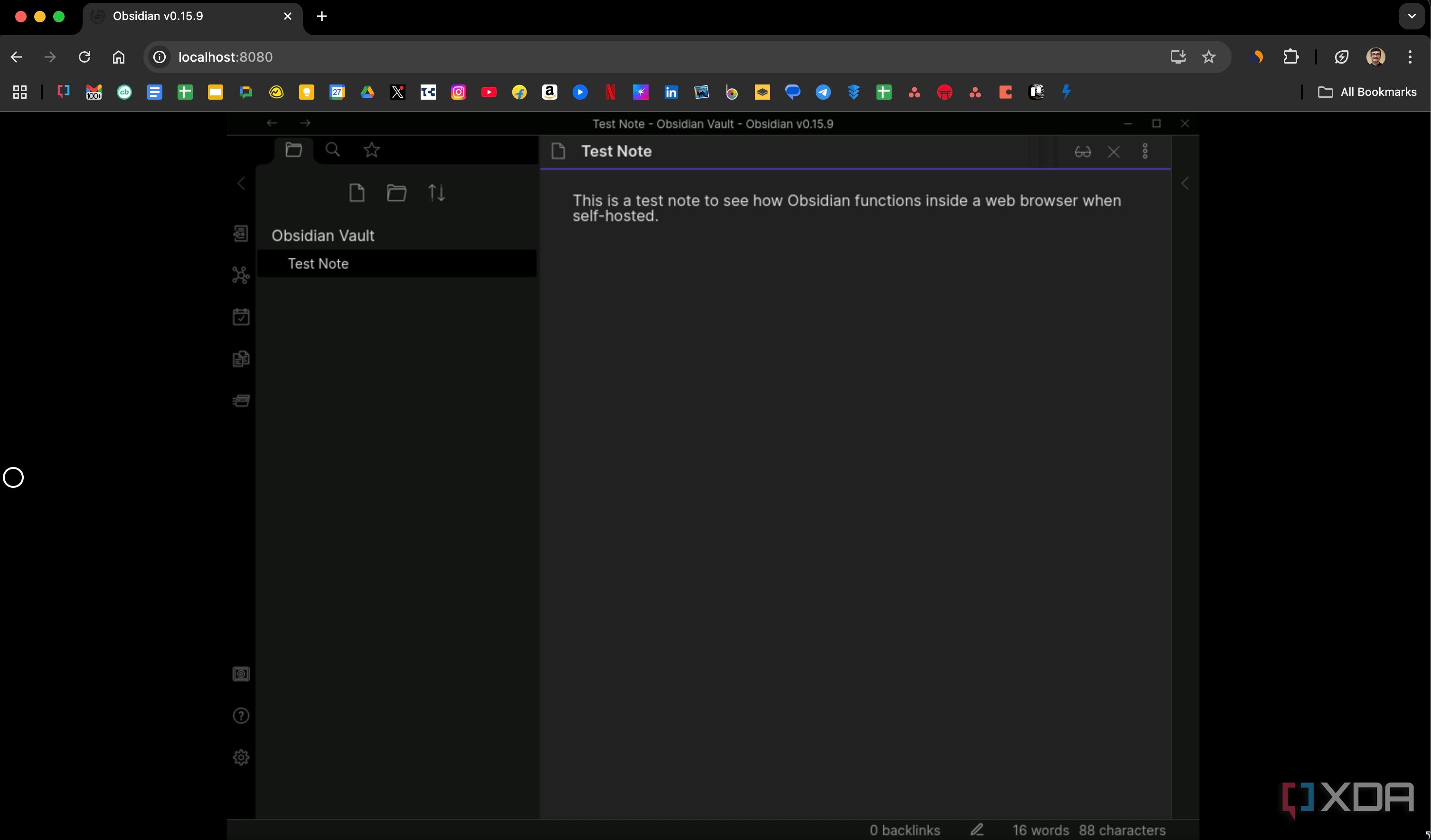Screen dimensions: 1431x840
Task: Click the 16 words status bar entry
Action: point(1040,830)
